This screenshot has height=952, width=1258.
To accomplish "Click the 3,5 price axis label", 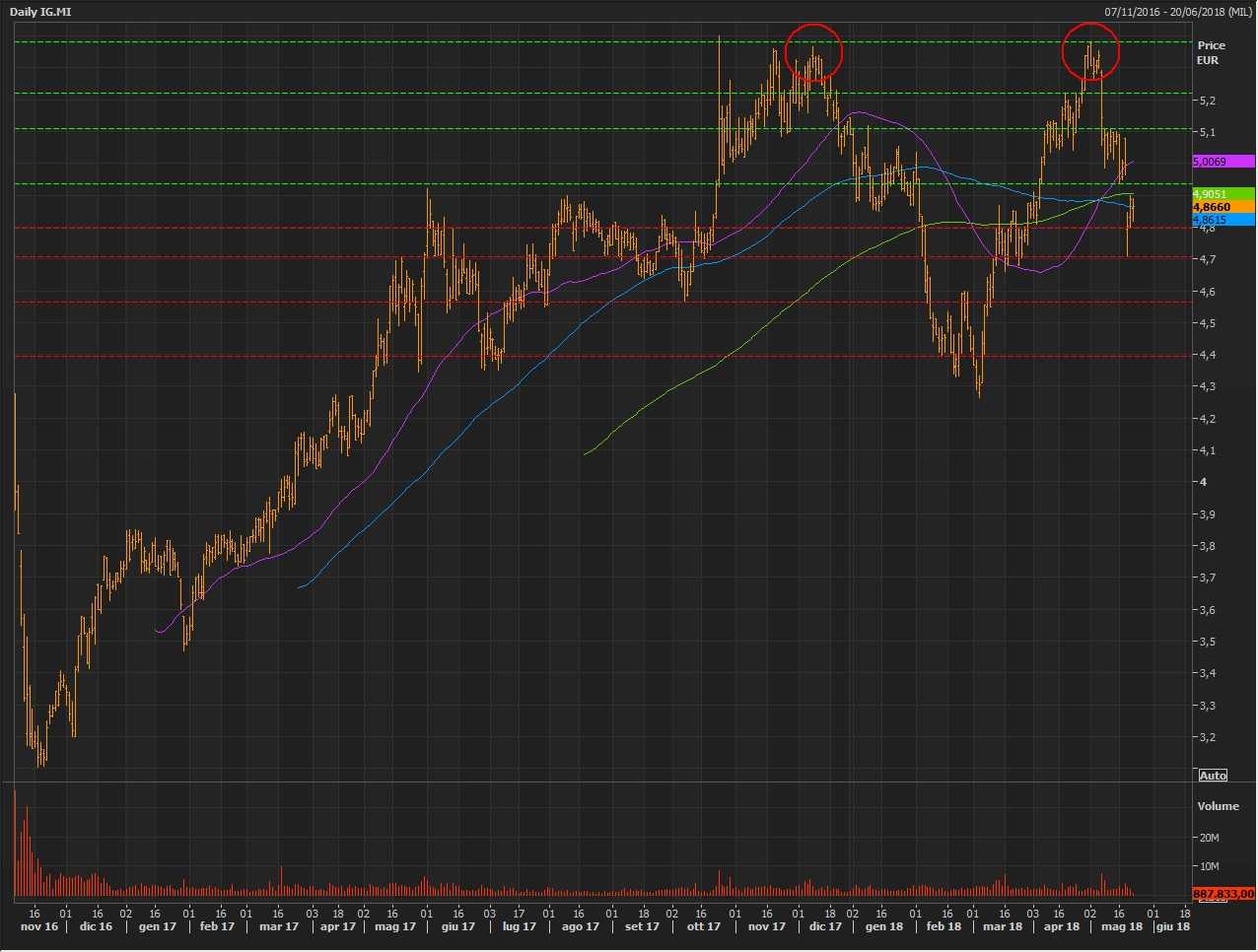I will click(1208, 642).
